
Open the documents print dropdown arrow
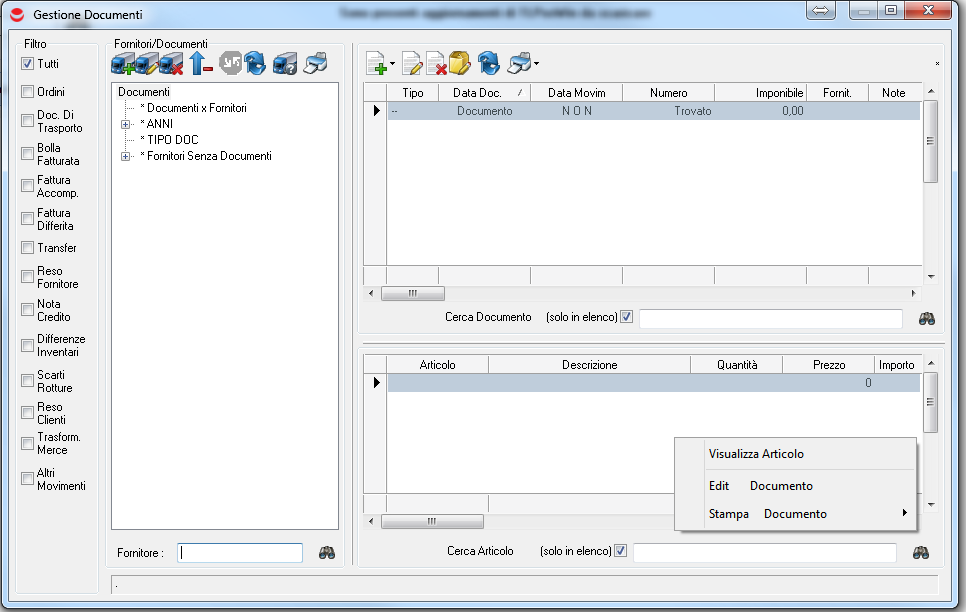click(x=537, y=65)
